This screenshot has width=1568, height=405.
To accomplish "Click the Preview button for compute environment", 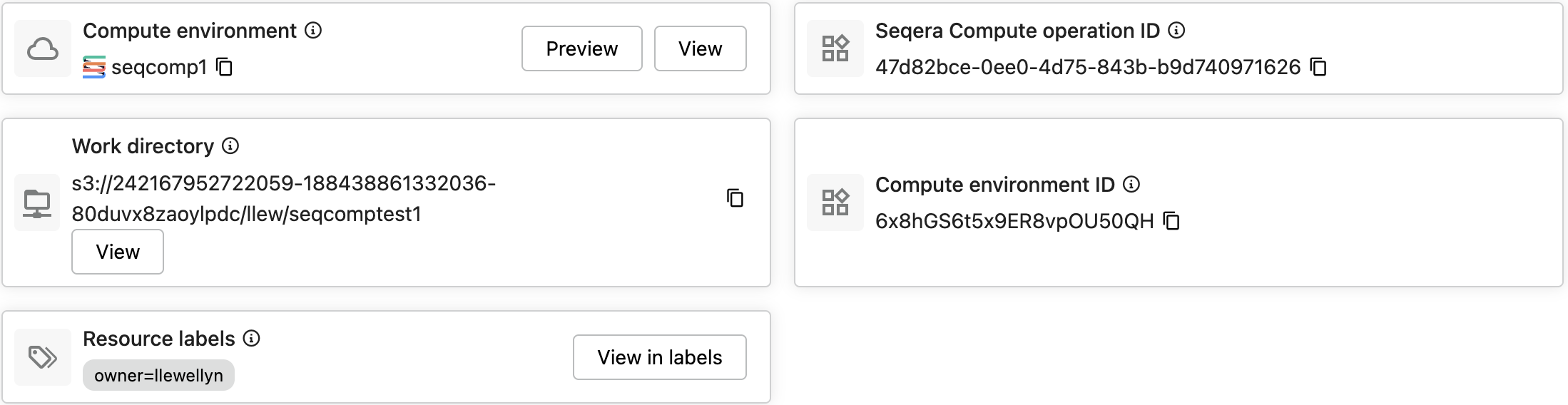I will 581,48.
